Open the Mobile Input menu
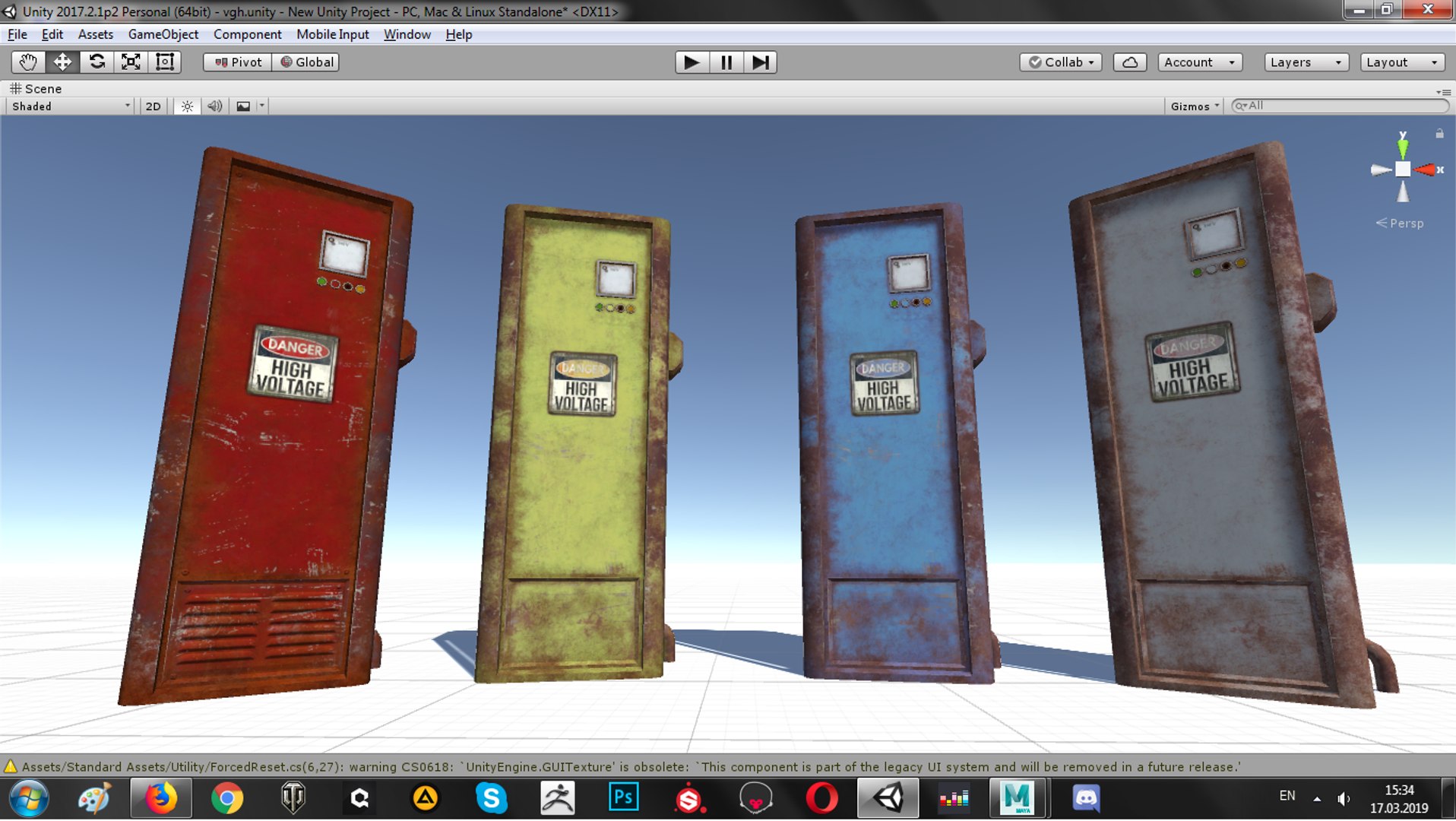Viewport: 1456px width, 821px height. pyautogui.click(x=333, y=34)
